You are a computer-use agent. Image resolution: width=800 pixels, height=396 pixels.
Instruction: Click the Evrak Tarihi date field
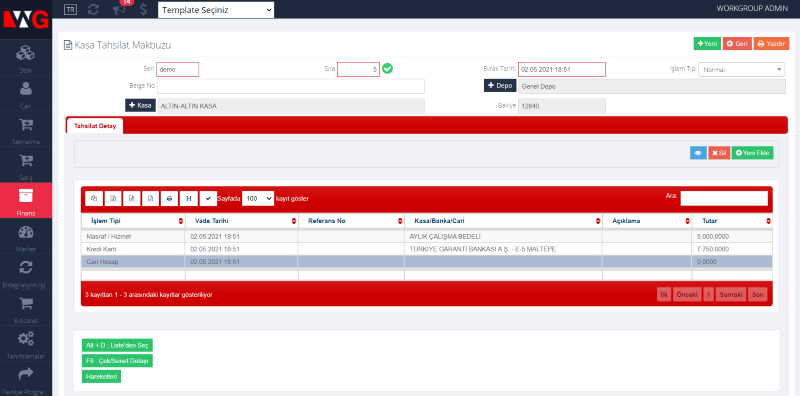(562, 69)
